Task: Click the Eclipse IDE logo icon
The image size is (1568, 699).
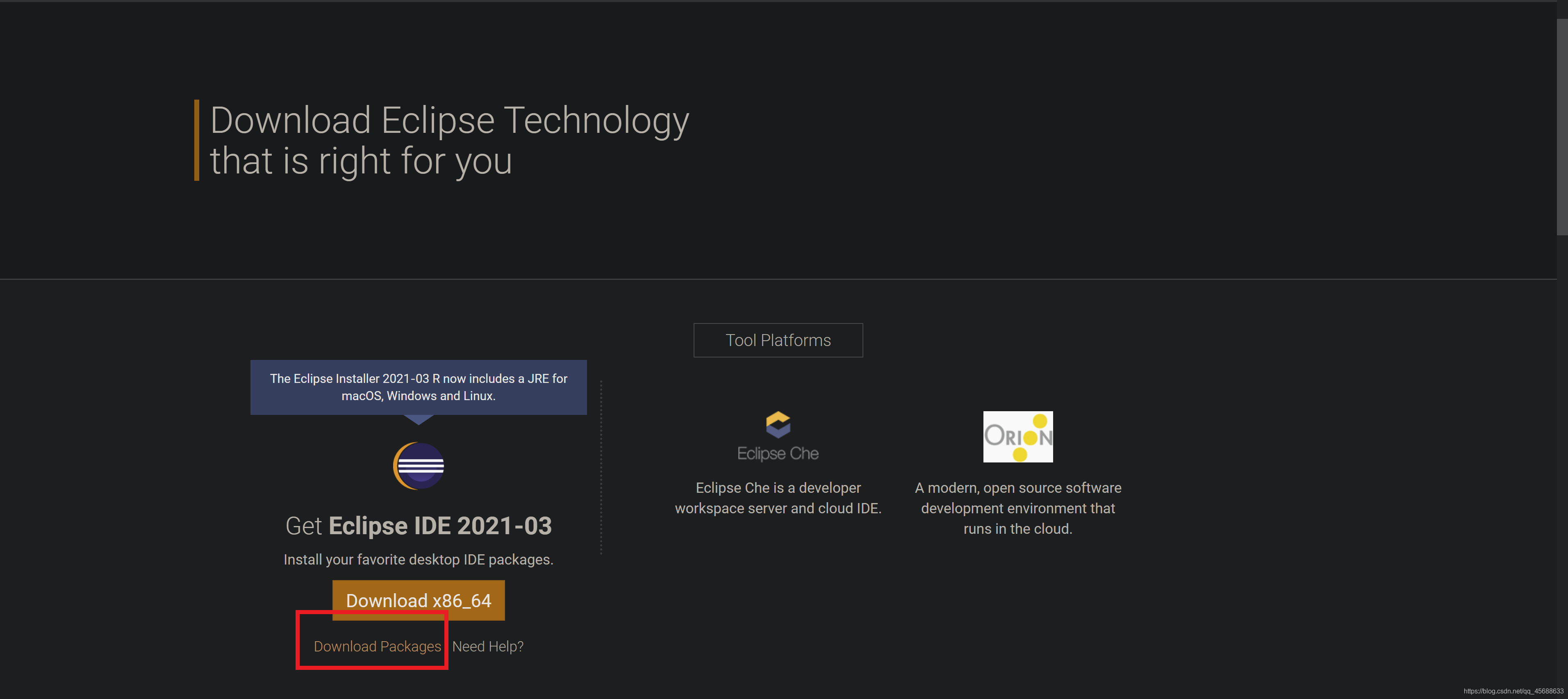Action: pos(418,466)
